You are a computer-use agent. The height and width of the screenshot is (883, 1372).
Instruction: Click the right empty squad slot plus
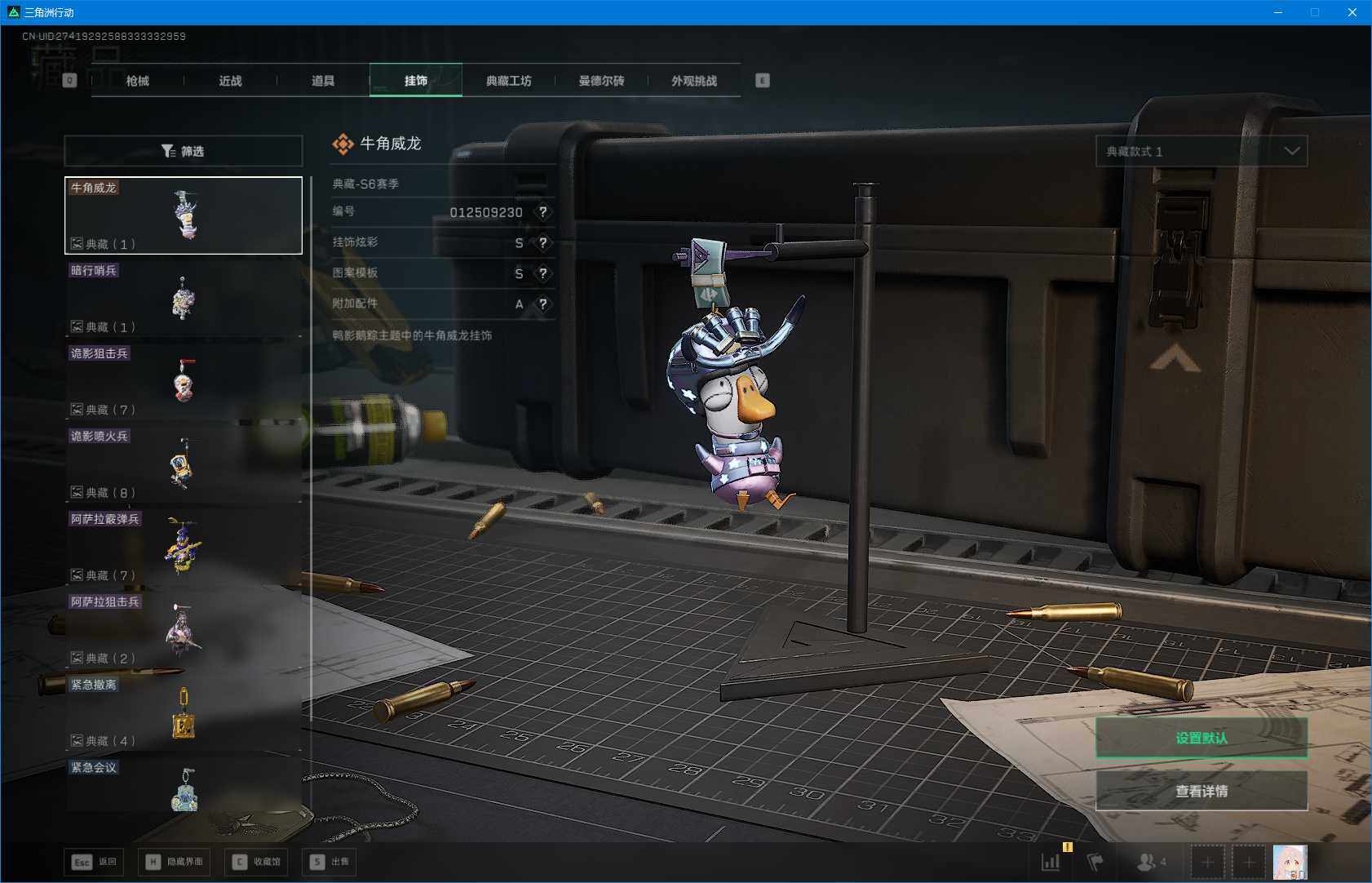pos(1249,862)
